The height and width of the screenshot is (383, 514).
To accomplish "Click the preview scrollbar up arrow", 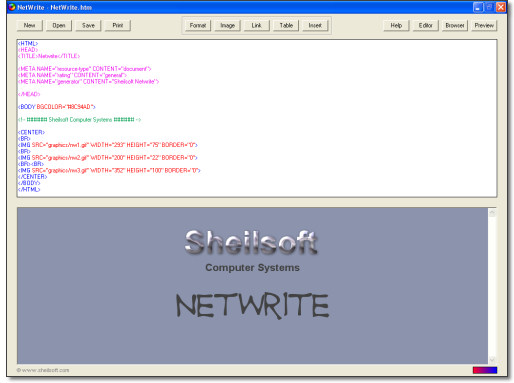I will (x=492, y=213).
